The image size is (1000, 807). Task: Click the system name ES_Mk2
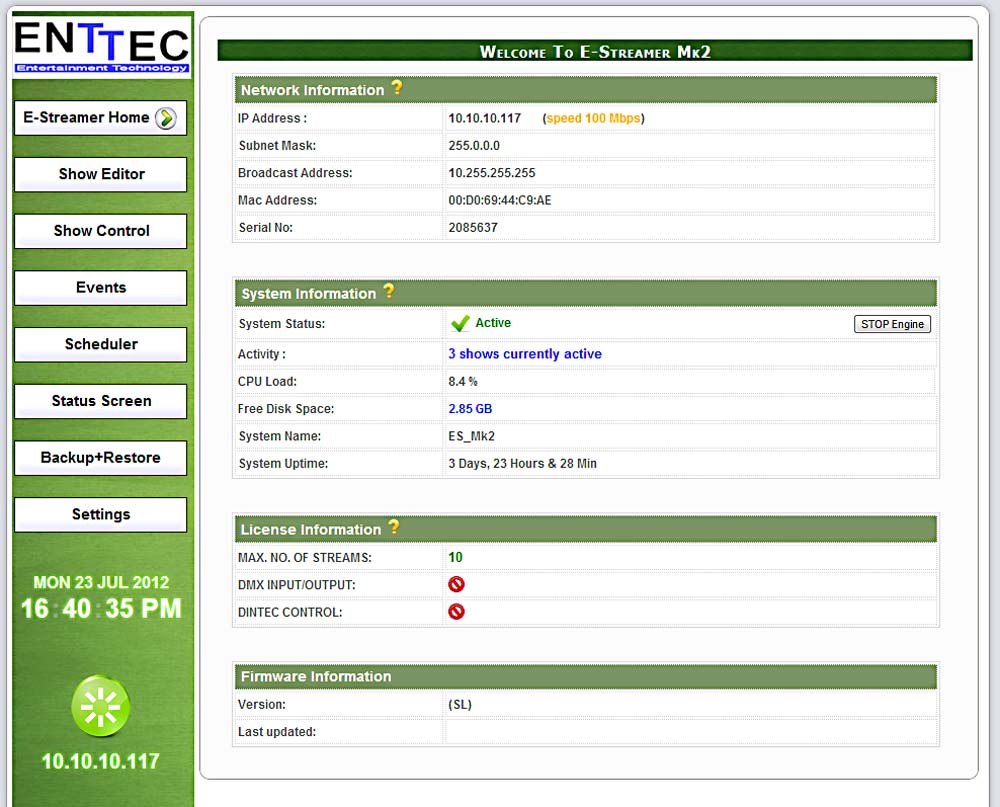click(471, 436)
